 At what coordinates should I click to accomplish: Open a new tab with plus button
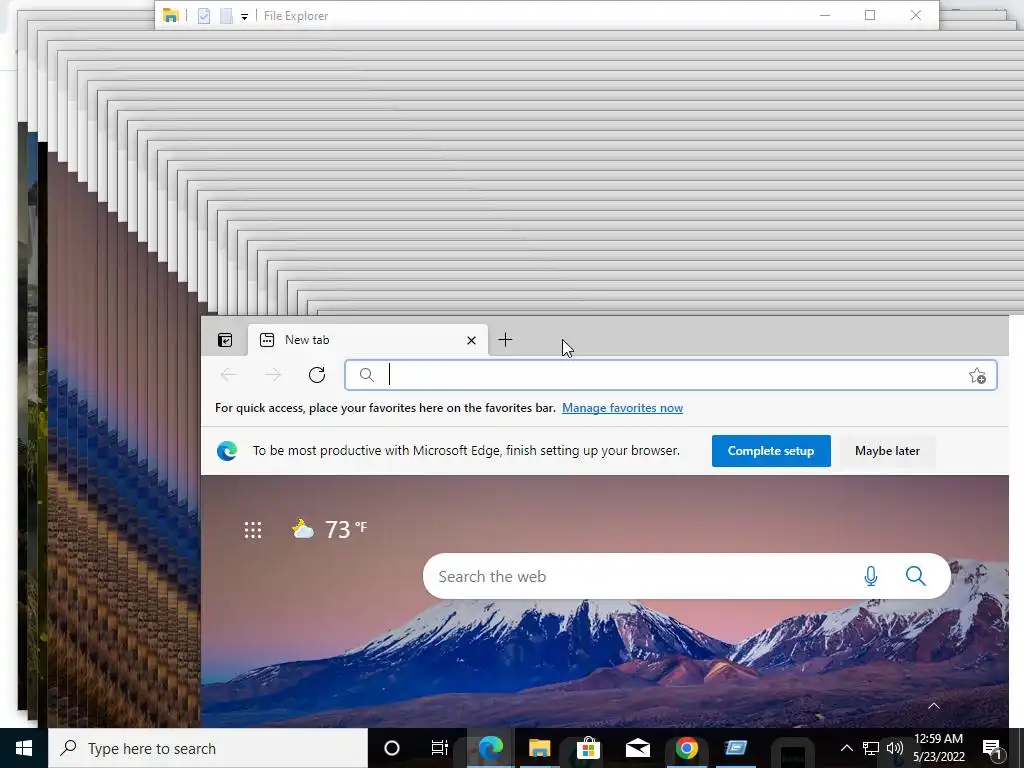pyautogui.click(x=505, y=340)
